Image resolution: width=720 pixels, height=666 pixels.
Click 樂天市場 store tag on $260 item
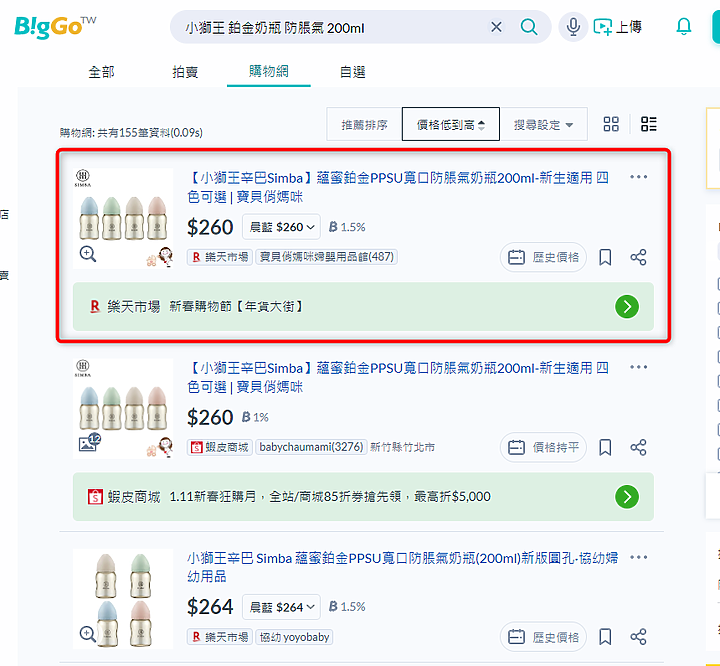219,257
